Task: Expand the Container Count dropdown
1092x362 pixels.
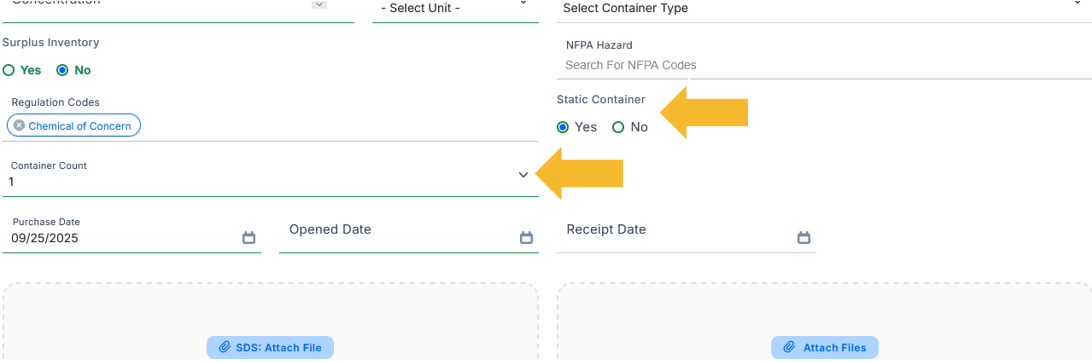Action: pos(524,175)
